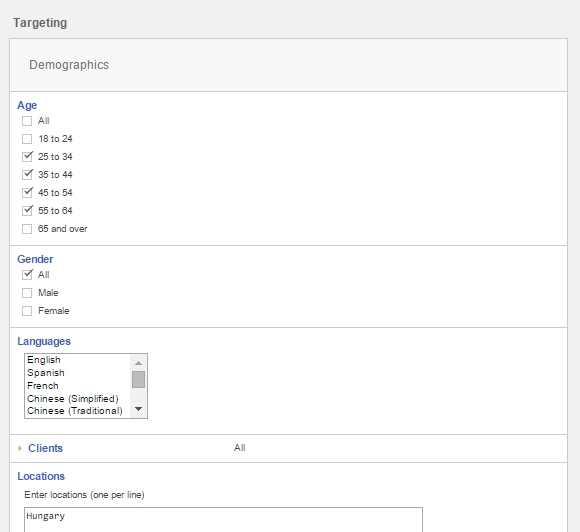Image resolution: width=580 pixels, height=532 pixels.
Task: Enable the 18 to 24 age checkbox
Action: (x=27, y=139)
